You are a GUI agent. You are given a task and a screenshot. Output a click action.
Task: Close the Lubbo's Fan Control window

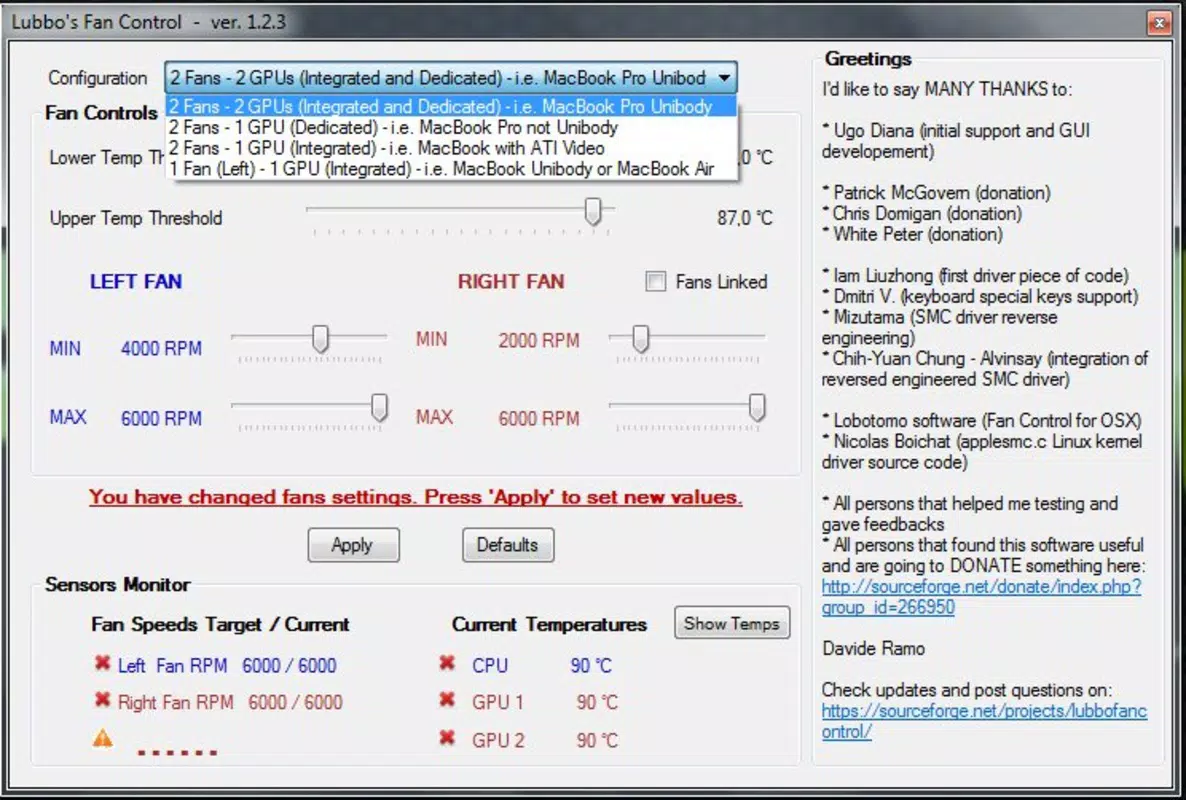1159,23
